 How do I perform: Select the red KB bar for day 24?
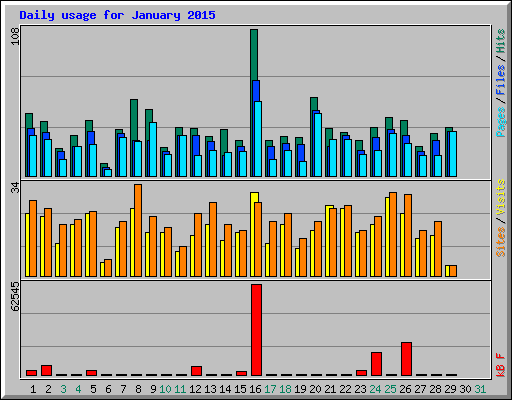click(376, 364)
